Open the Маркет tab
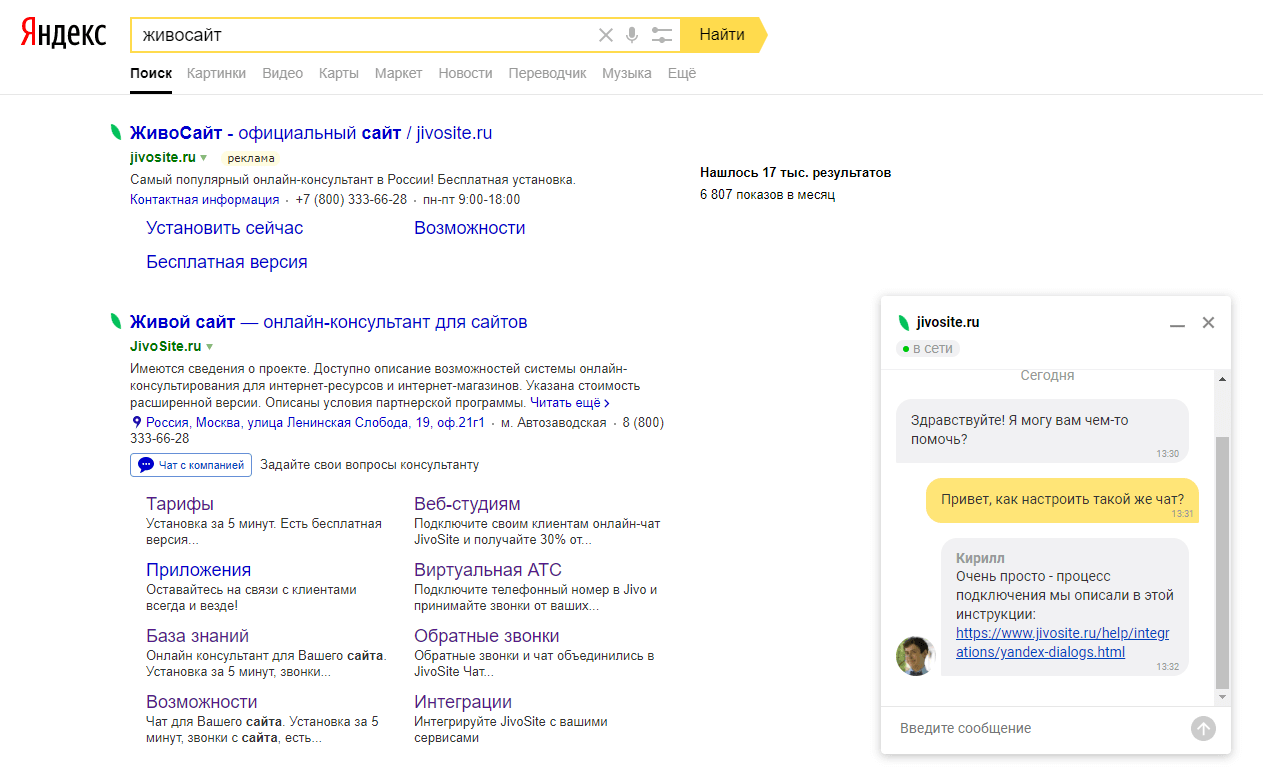This screenshot has width=1263, height=772. (398, 73)
